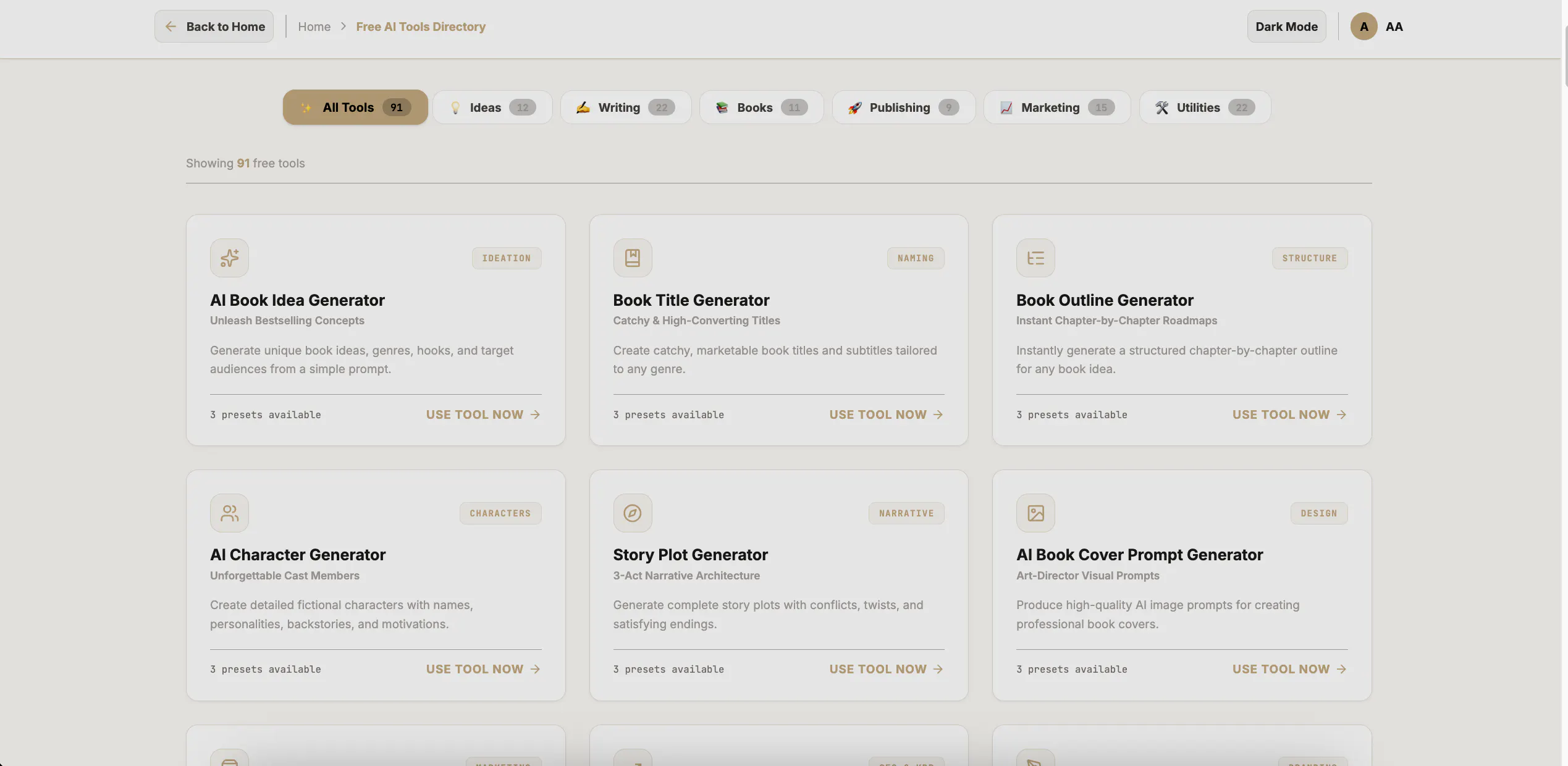
Task: Use the Book Title Generator tool now
Action: click(886, 415)
